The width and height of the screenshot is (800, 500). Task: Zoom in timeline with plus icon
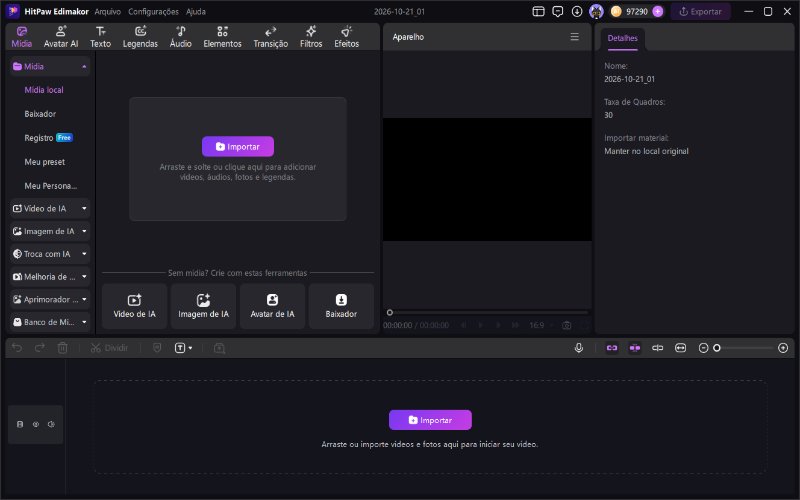click(783, 348)
